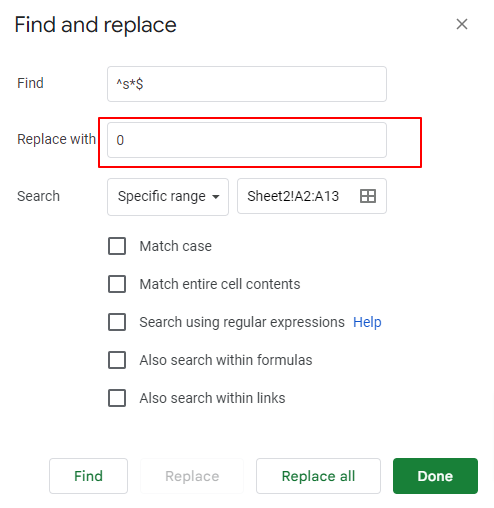Open the regular expressions Help link
The image size is (494, 508).
(367, 322)
